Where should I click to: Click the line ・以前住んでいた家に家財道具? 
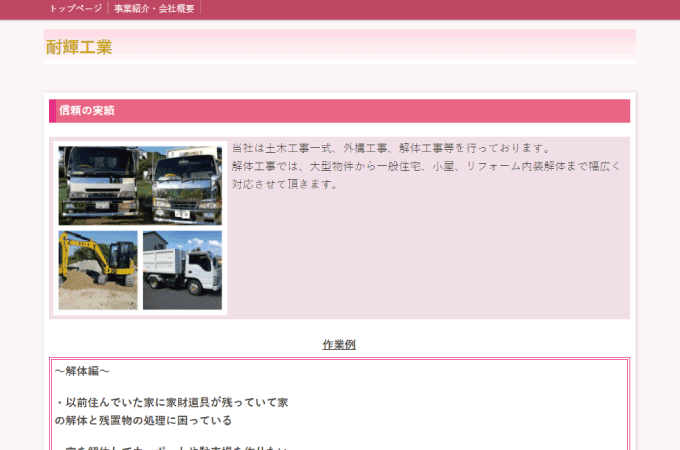pos(171,402)
